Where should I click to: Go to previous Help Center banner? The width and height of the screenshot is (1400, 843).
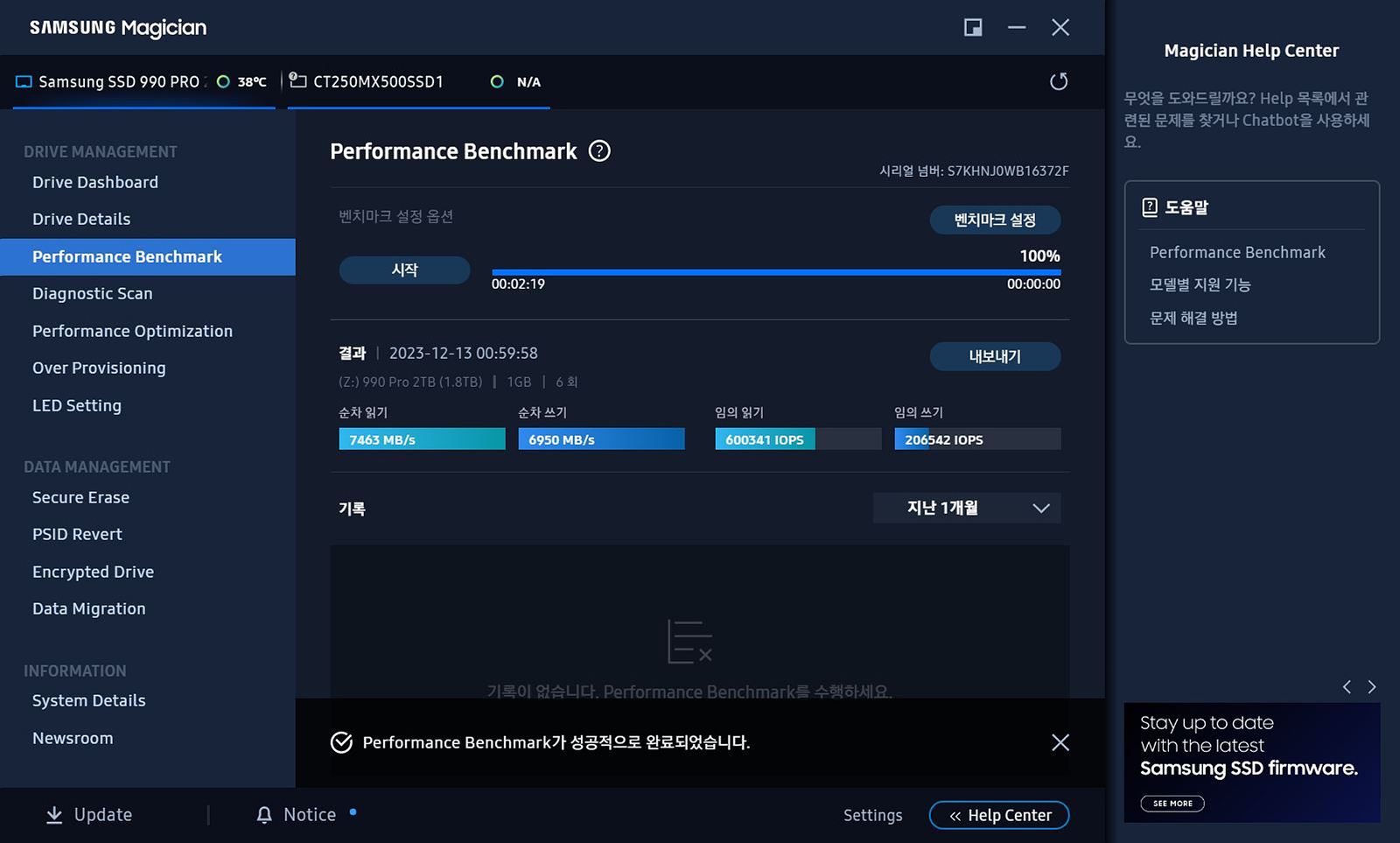pyautogui.click(x=1347, y=687)
